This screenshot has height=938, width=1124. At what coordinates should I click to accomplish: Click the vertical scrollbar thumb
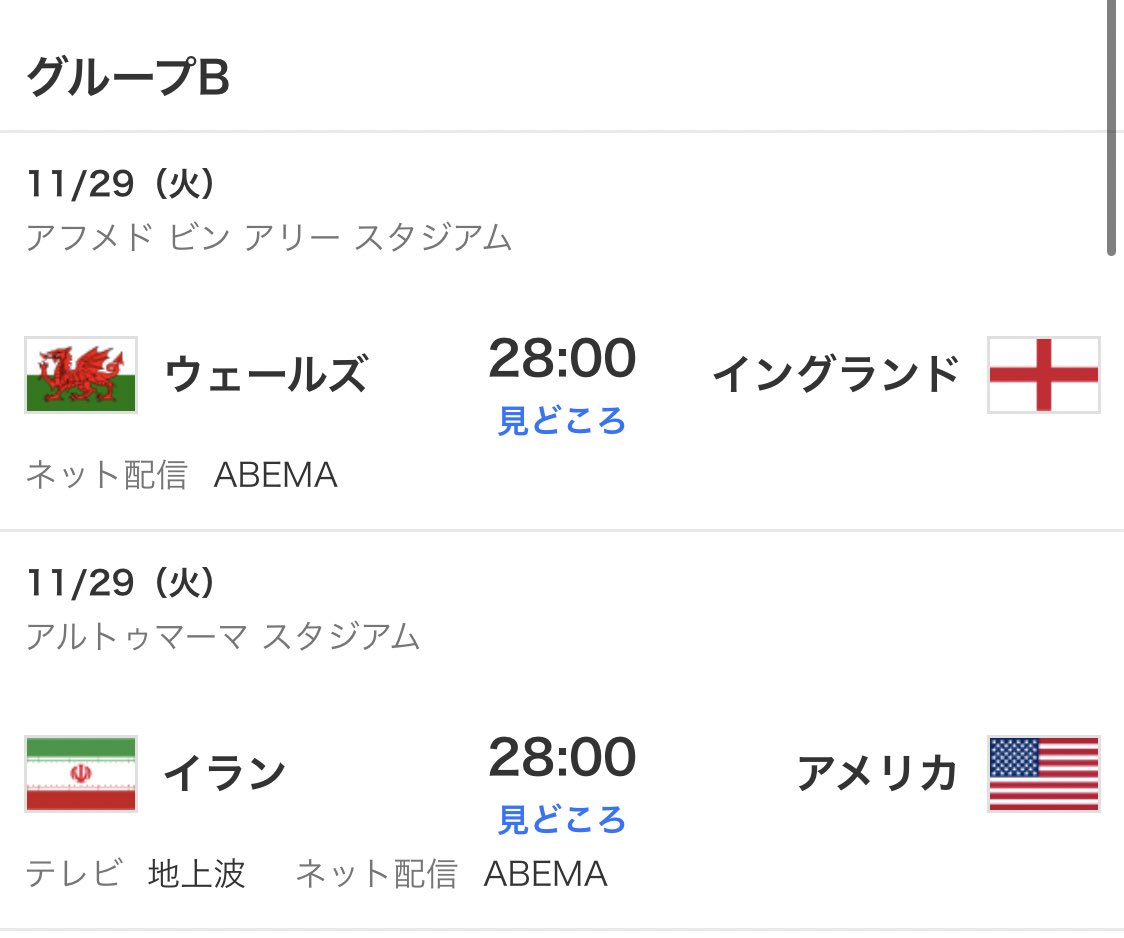[x=1111, y=130]
